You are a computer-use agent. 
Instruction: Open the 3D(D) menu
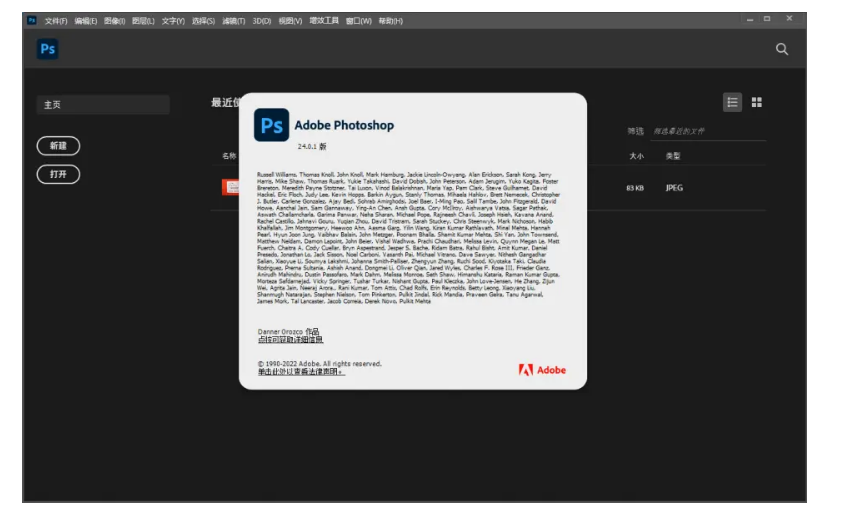262,21
